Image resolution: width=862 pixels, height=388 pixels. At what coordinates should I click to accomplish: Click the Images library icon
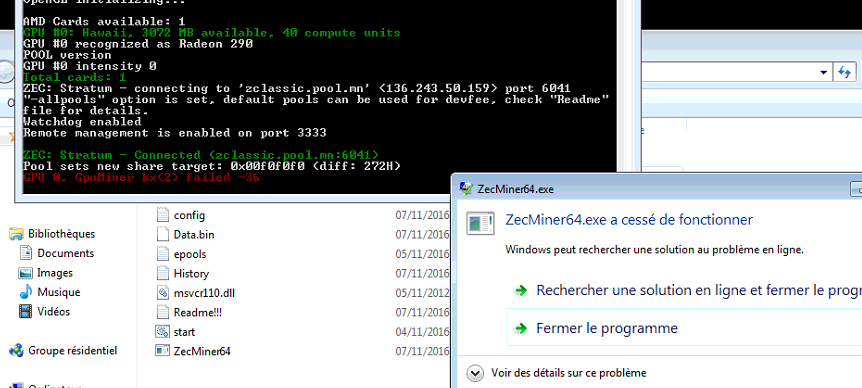[x=26, y=273]
